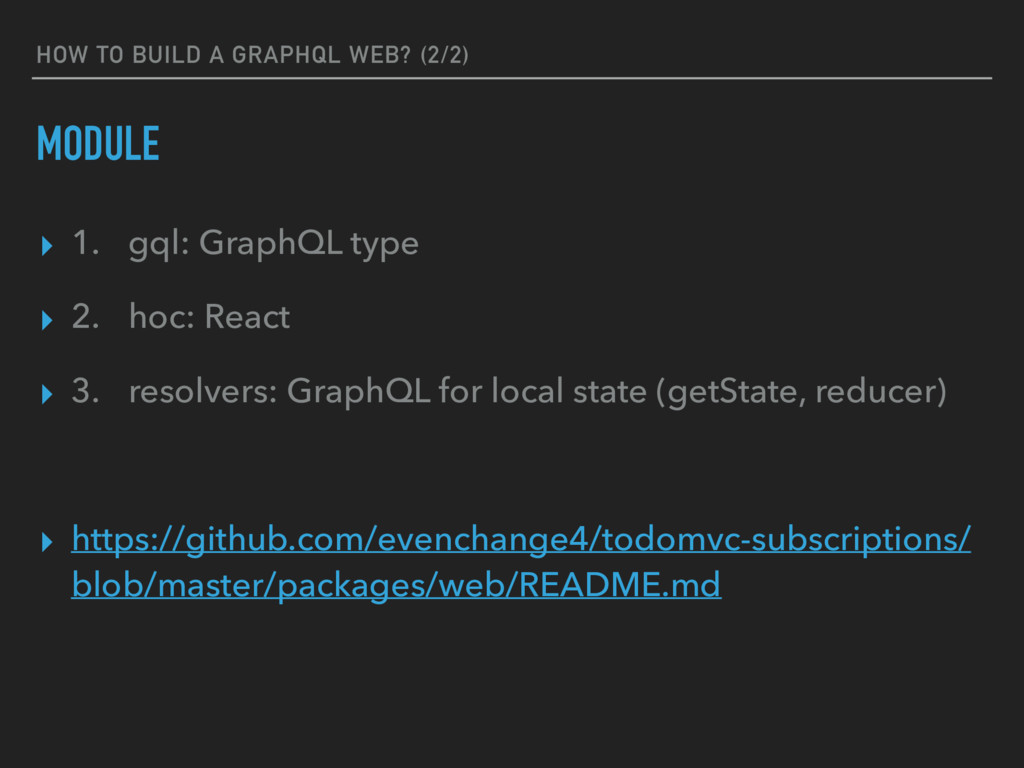This screenshot has height=768, width=1024.
Task: Open the GitHub todomvc-subscriptions link
Action: (x=521, y=562)
